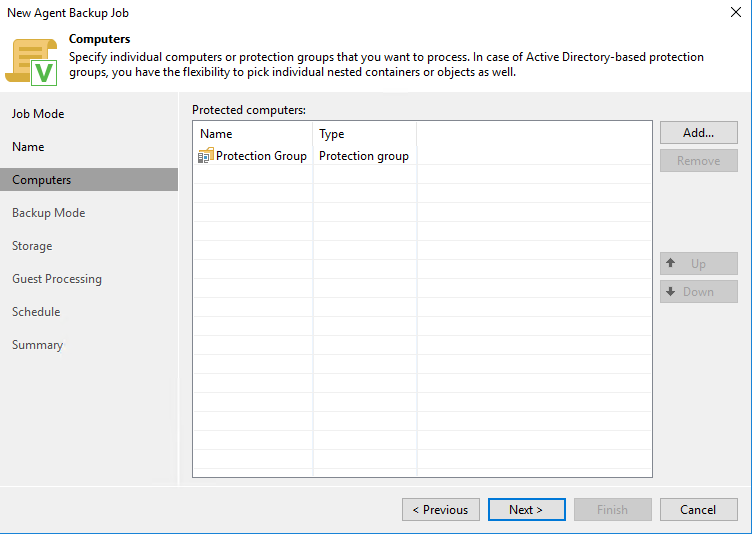Click the Veeam scroll wizard header icon
Screen dimensions: 753x534
[x=32, y=59]
